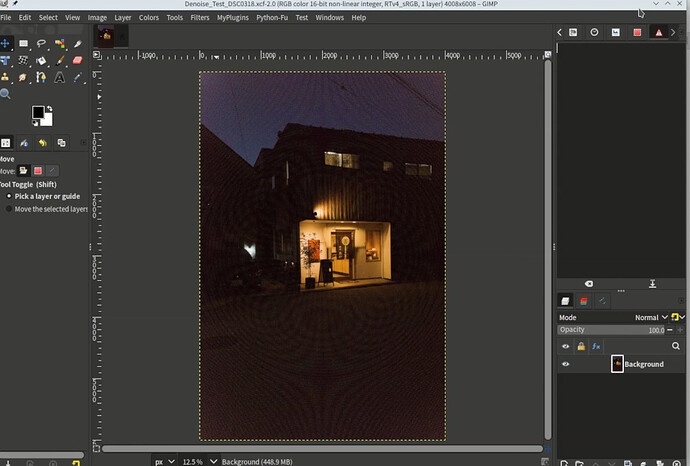Adjust the layer Opacity slider
This screenshot has height=466, width=690.
click(611, 330)
